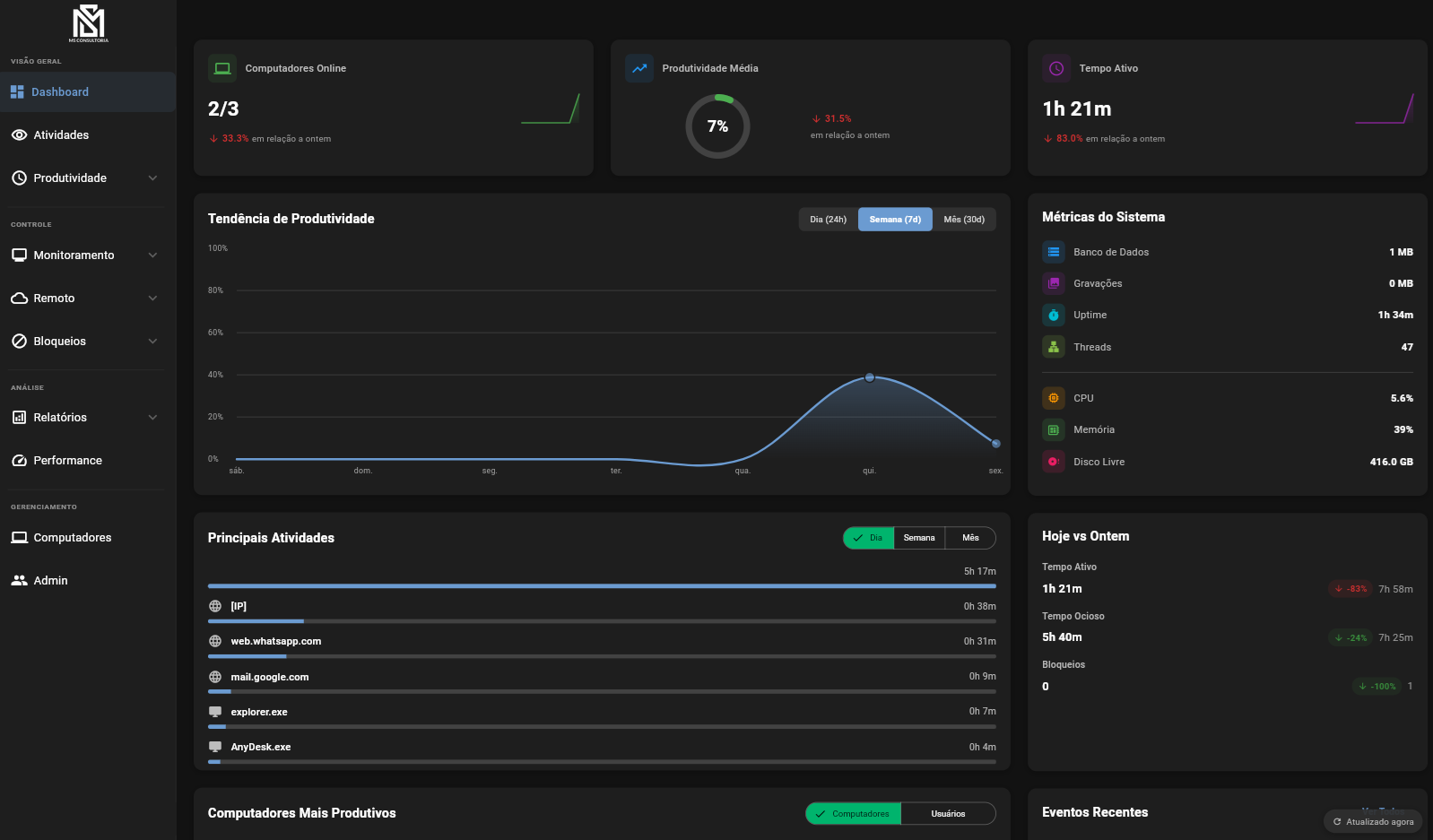Expand the Monitoramento submenu chevron

[152, 255]
